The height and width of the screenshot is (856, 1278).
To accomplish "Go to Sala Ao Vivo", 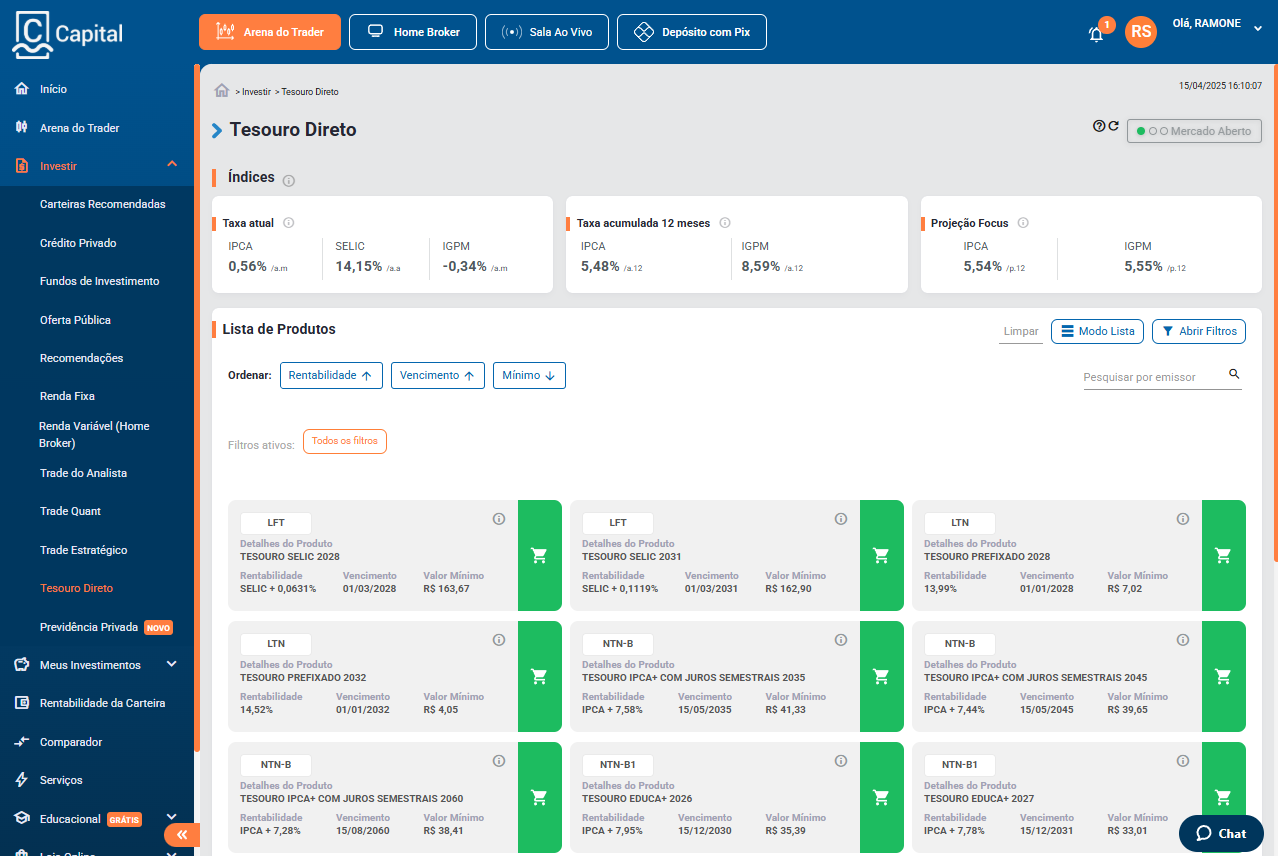I will click(547, 32).
